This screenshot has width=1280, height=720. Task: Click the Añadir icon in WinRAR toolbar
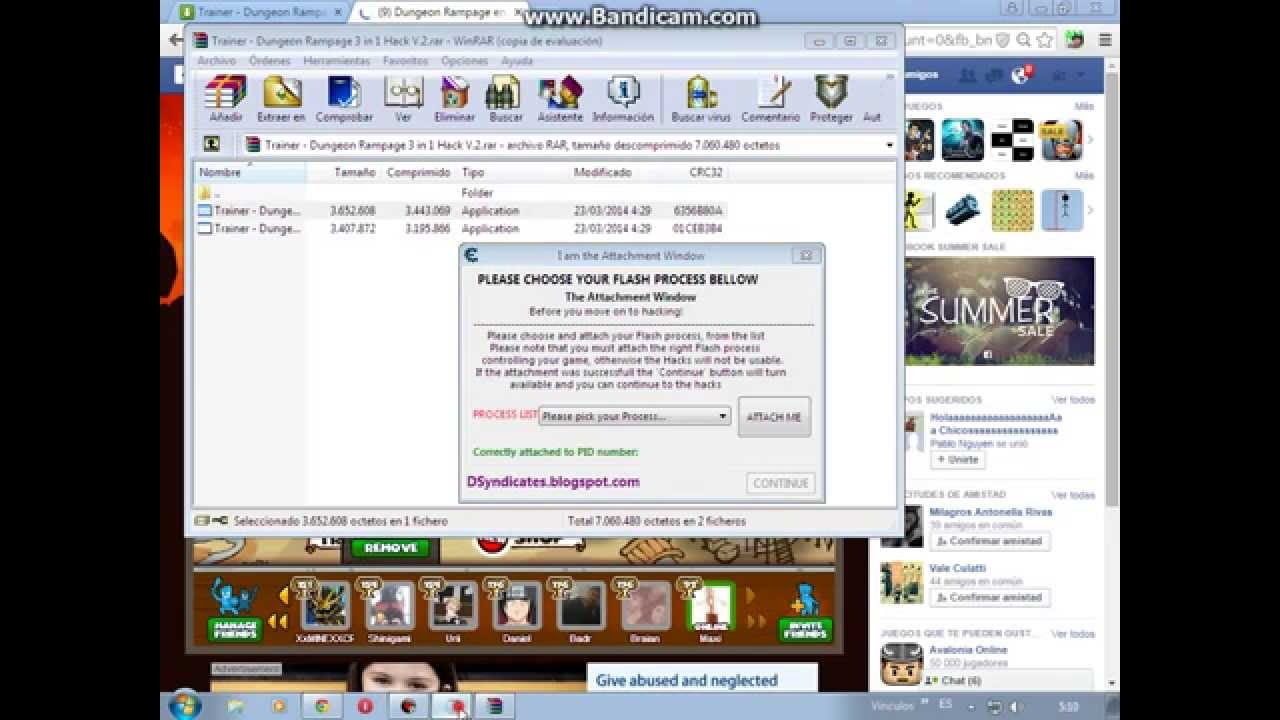(226, 99)
